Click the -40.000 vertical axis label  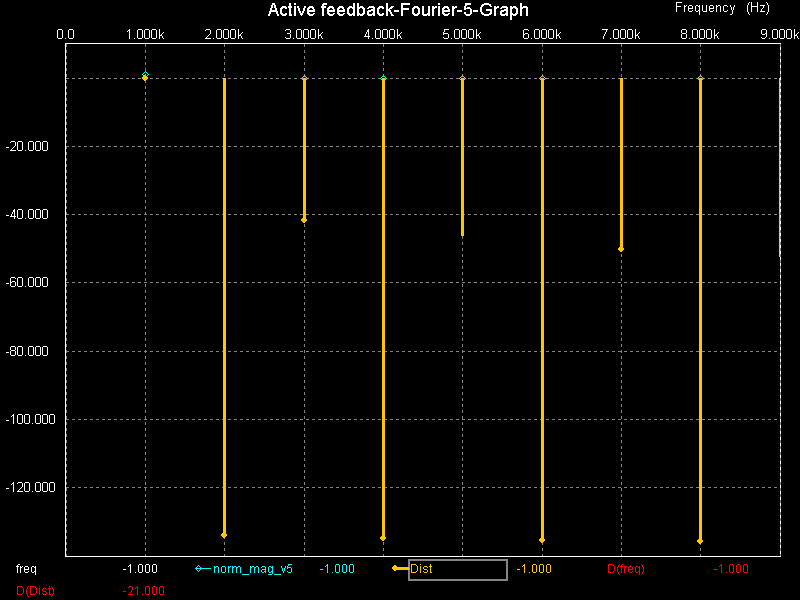(27, 214)
